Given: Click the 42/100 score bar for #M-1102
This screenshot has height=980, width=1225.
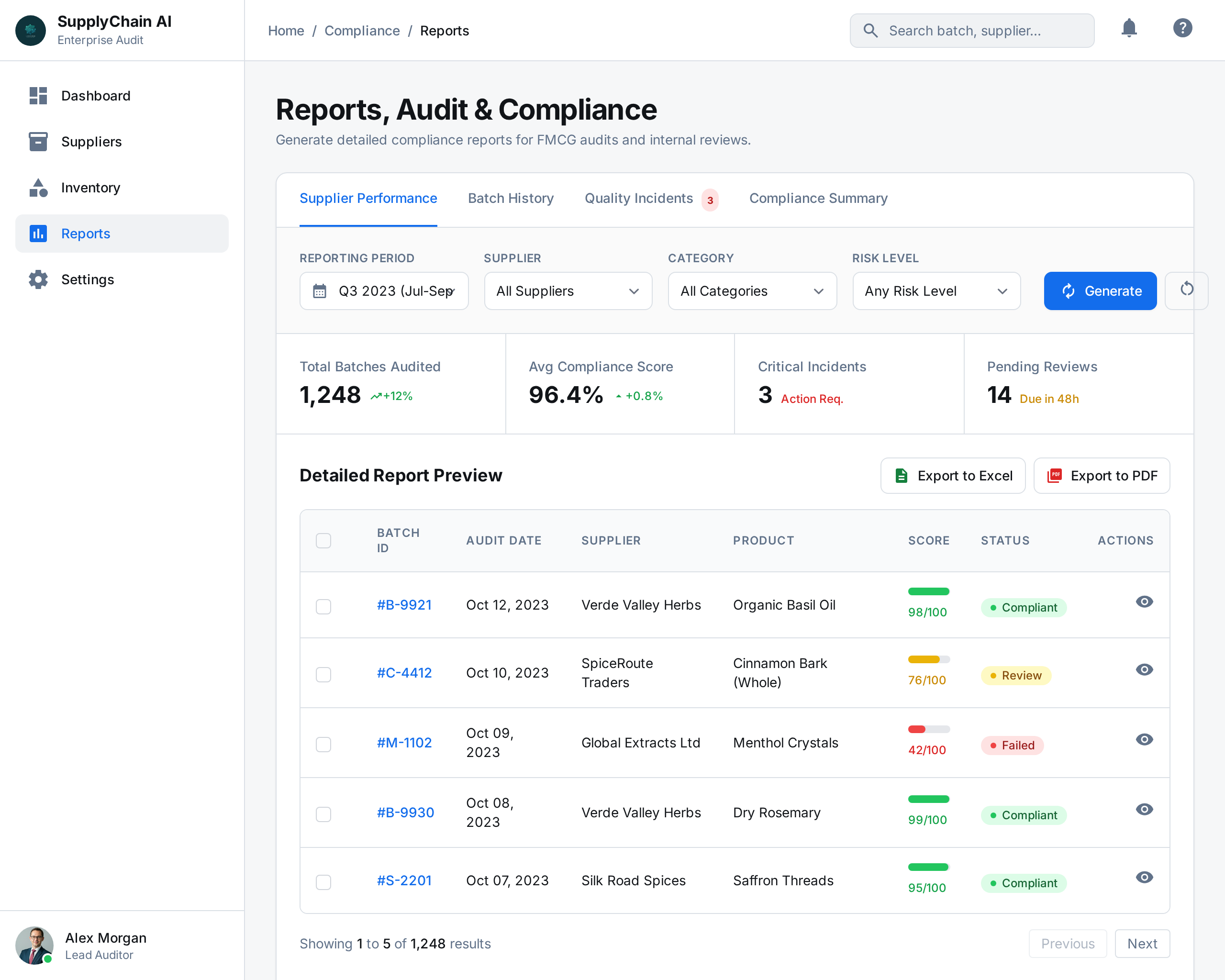Looking at the screenshot, I should 928,729.
